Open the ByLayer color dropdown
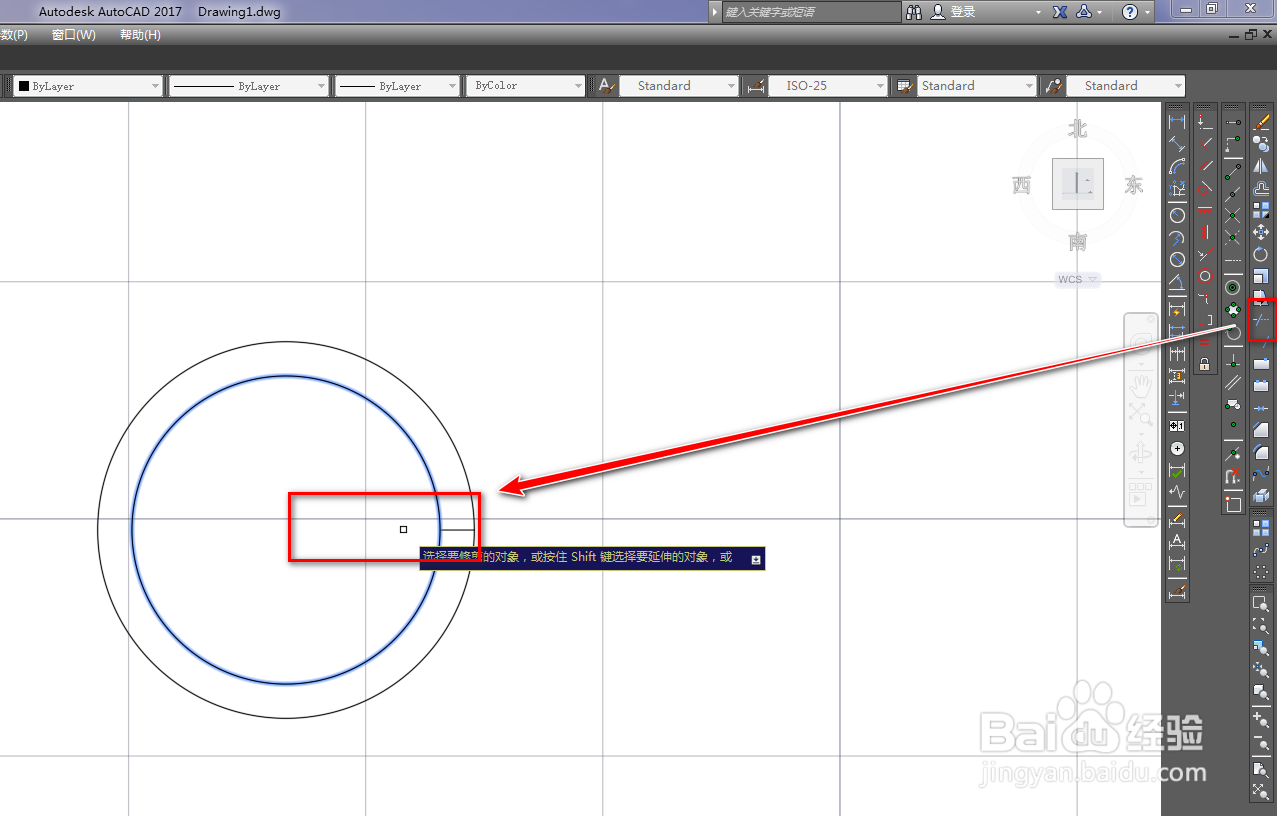 click(87, 86)
